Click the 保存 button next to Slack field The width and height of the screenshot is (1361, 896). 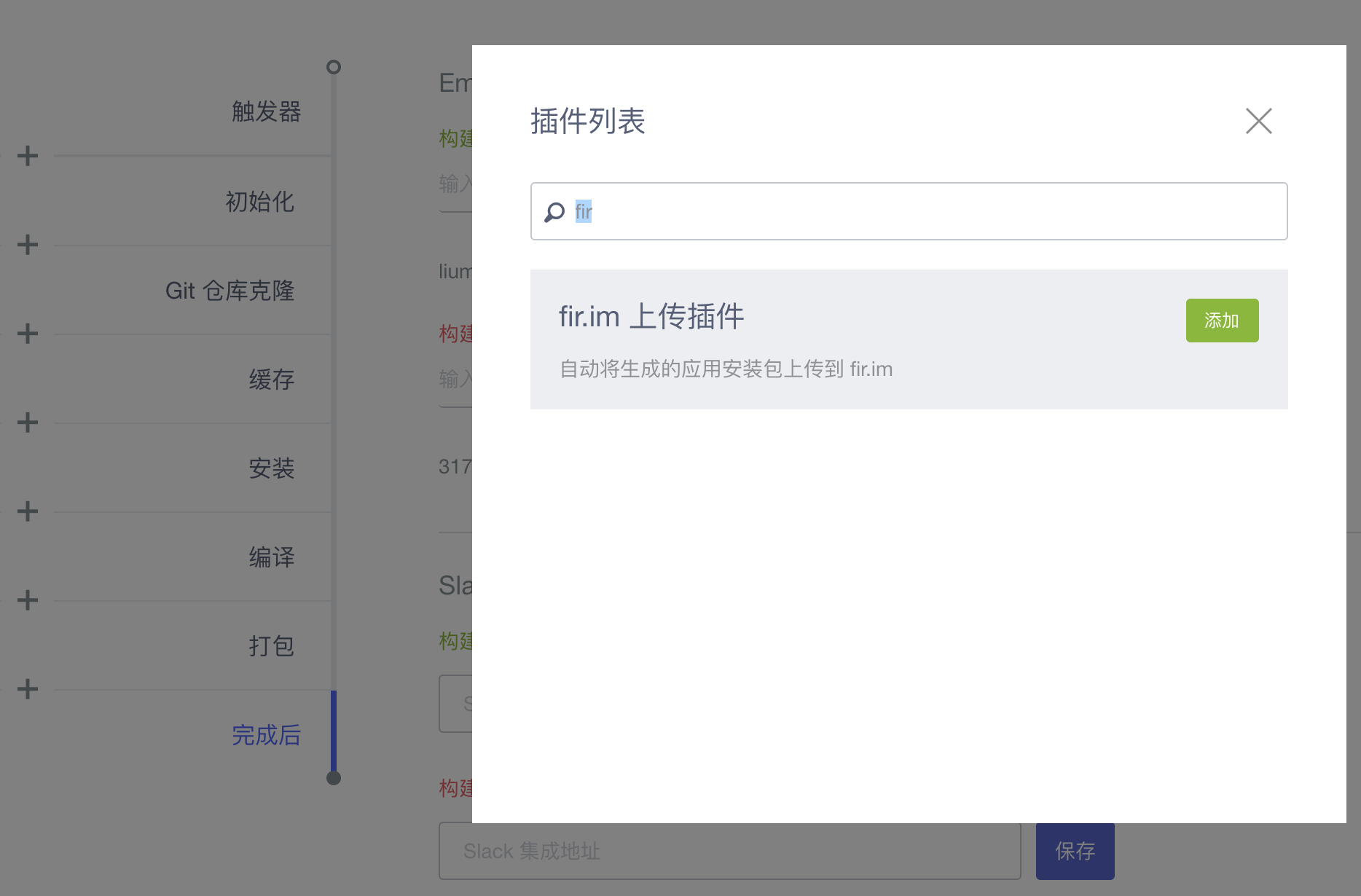(1075, 851)
